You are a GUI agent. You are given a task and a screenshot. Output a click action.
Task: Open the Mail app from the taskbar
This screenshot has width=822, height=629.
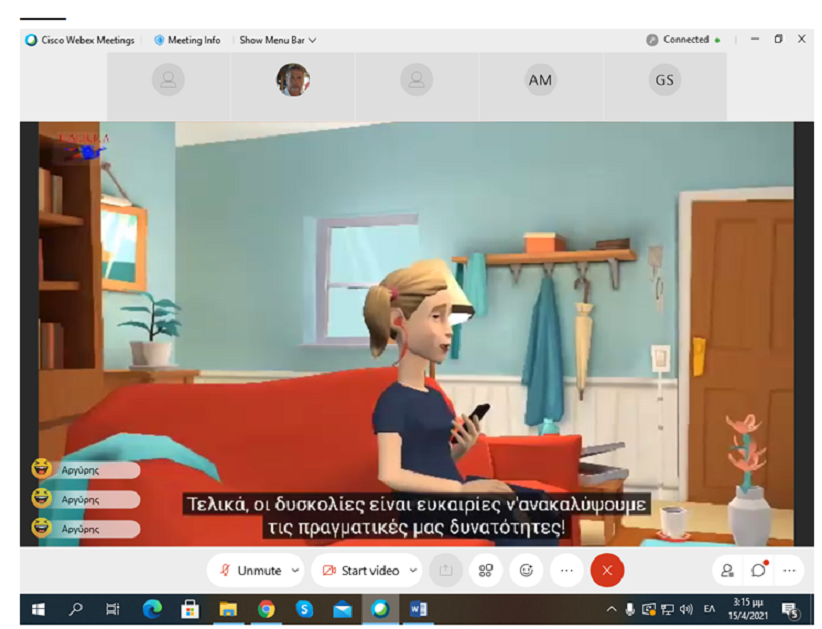pos(342,609)
